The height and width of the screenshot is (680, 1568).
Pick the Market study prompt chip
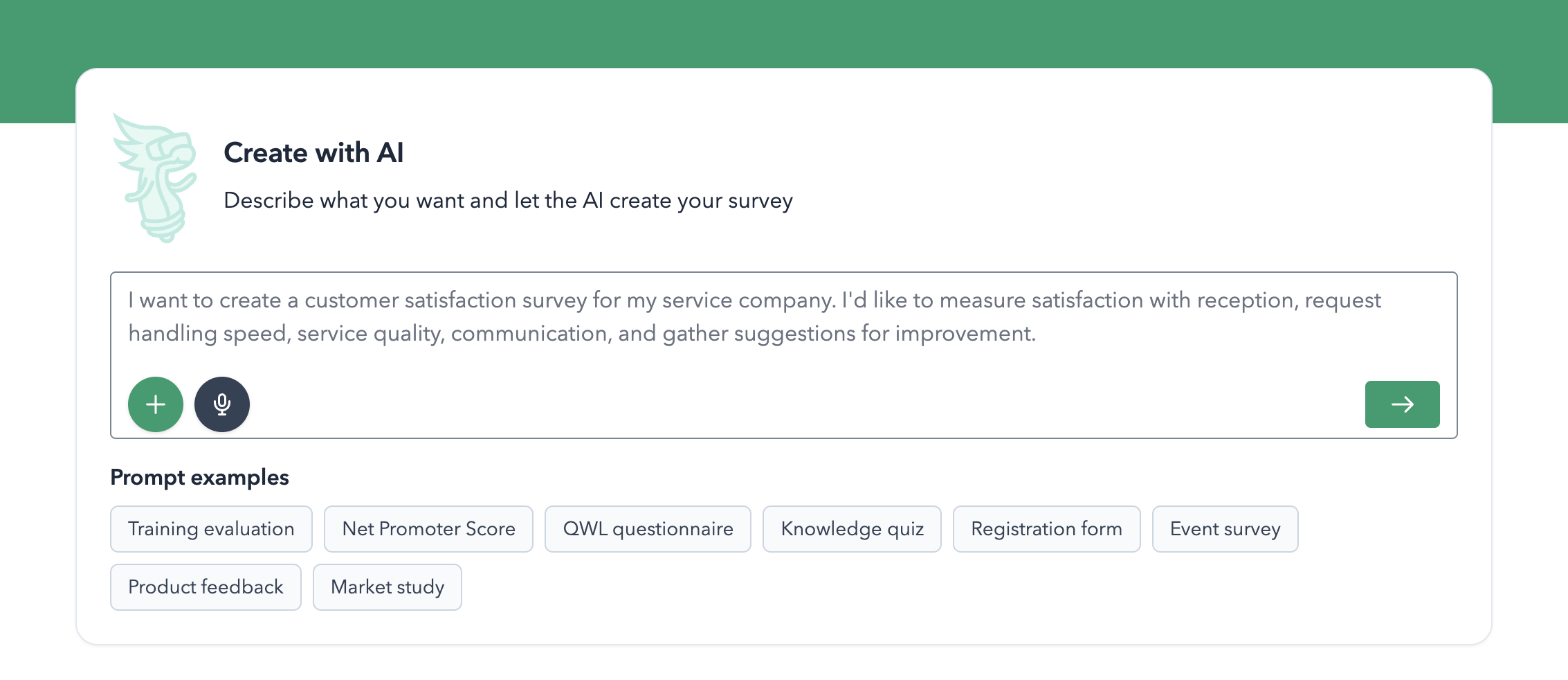pos(387,587)
